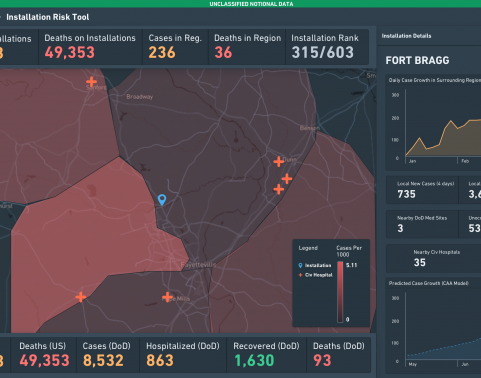
Task: Click the Civ Hospital label in the legend
Action: click(319, 275)
